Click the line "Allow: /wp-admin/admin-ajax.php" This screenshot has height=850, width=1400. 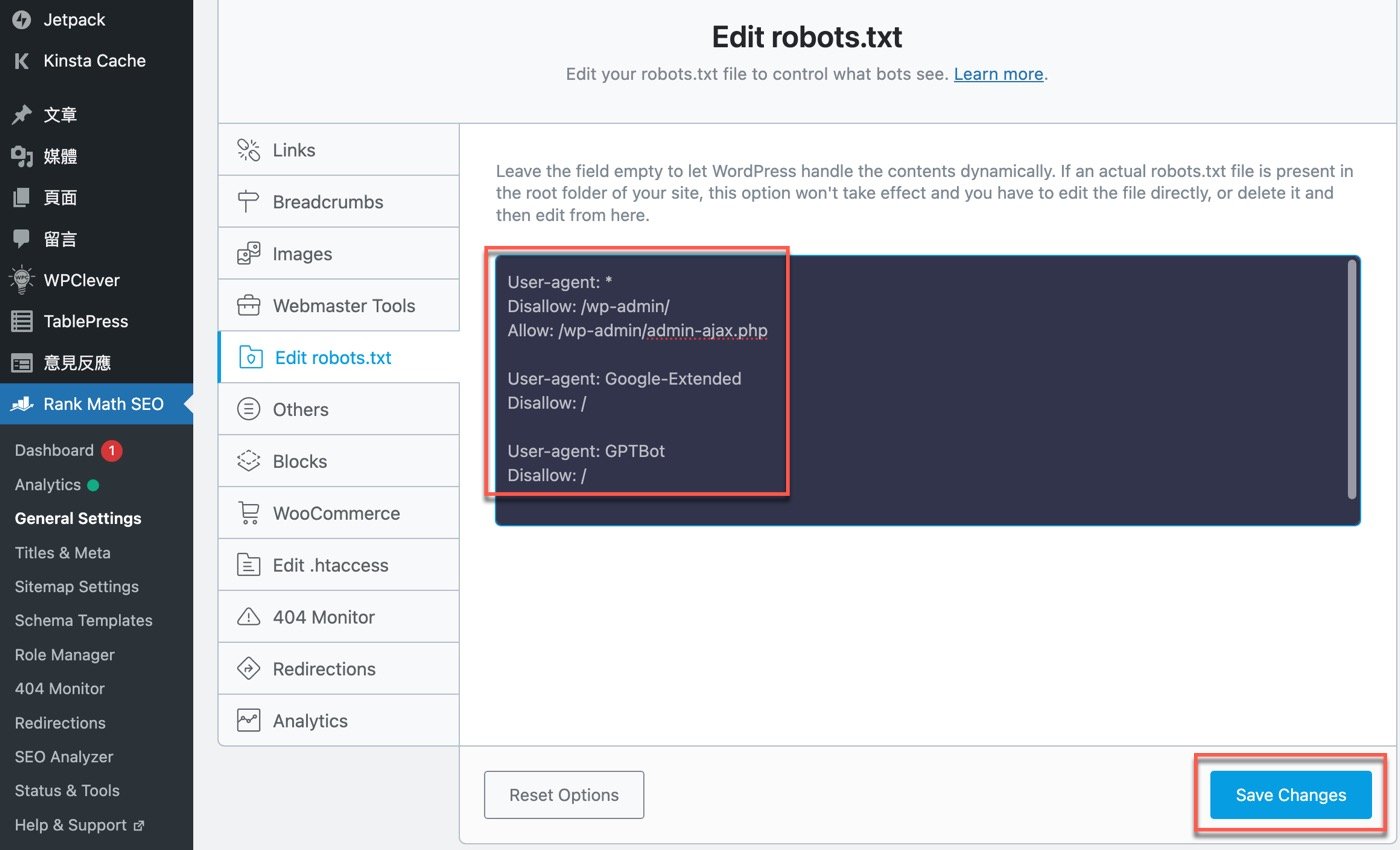click(x=637, y=330)
